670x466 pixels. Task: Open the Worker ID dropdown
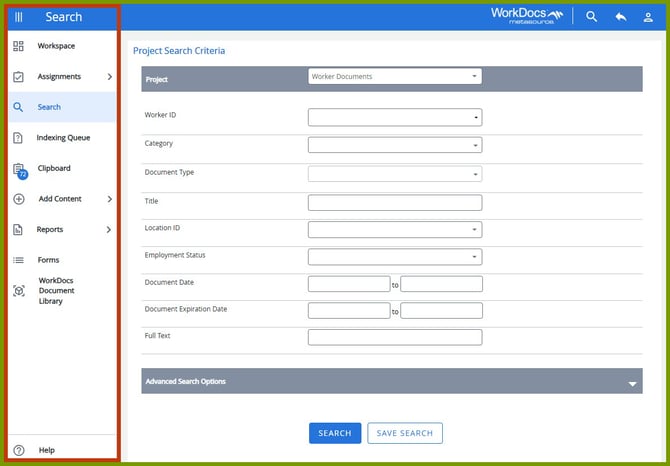(x=395, y=117)
